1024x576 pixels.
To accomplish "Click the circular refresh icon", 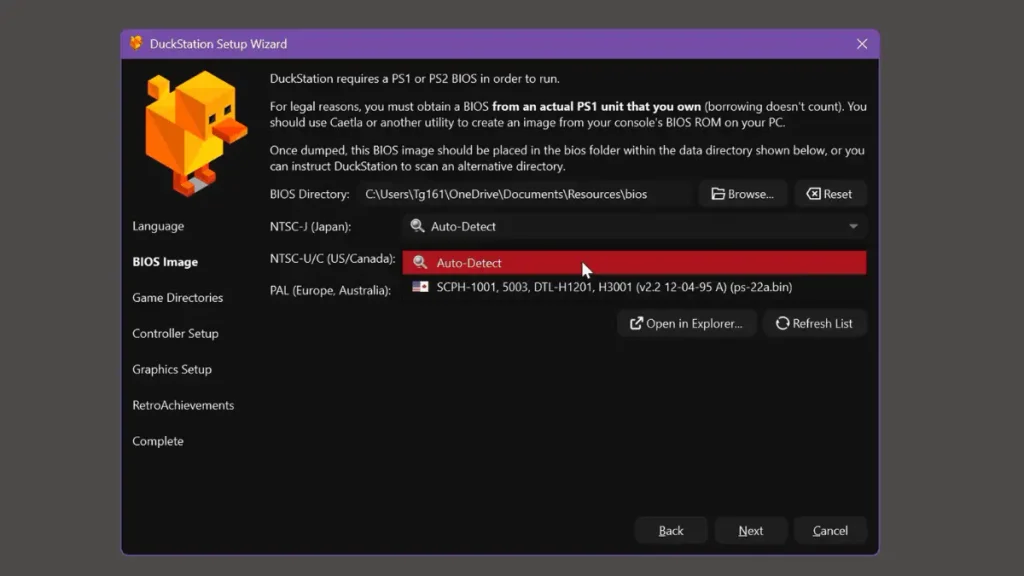I will (x=782, y=323).
